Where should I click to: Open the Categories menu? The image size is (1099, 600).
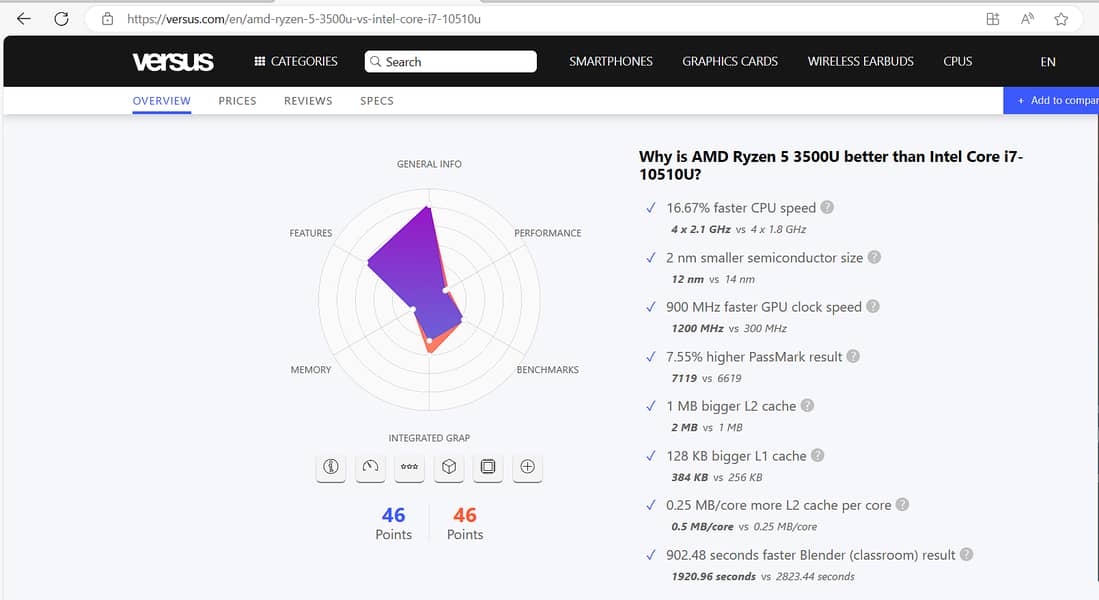pyautogui.click(x=296, y=62)
